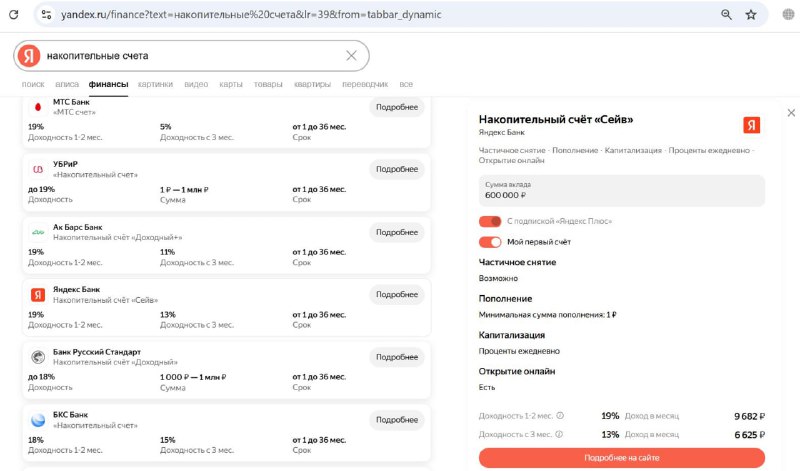Click the УБРиР bank name
This screenshot has height=471, width=800.
[65, 164]
